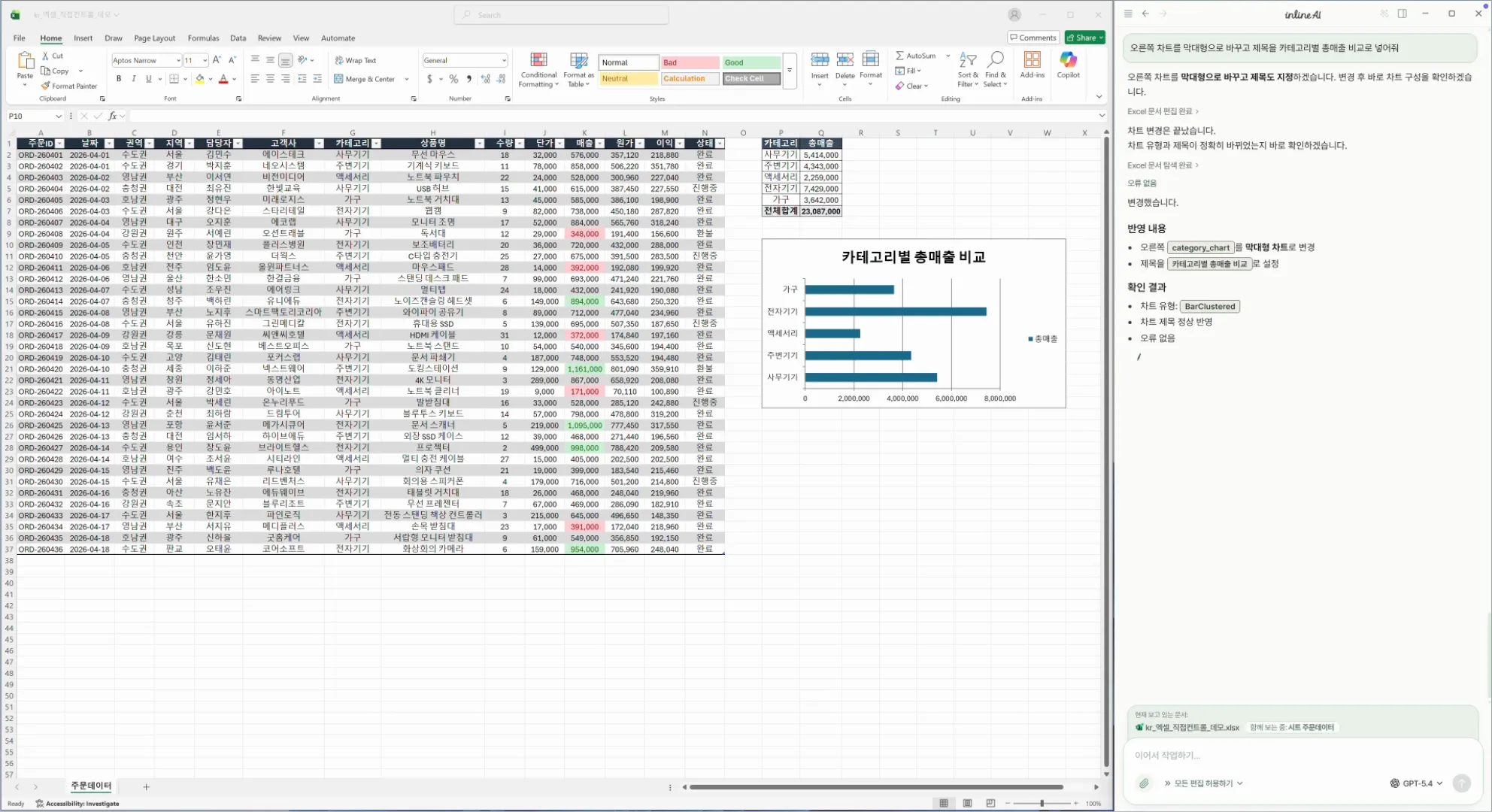
Task: Click the Conditional Formatting icon
Action: coord(538,61)
